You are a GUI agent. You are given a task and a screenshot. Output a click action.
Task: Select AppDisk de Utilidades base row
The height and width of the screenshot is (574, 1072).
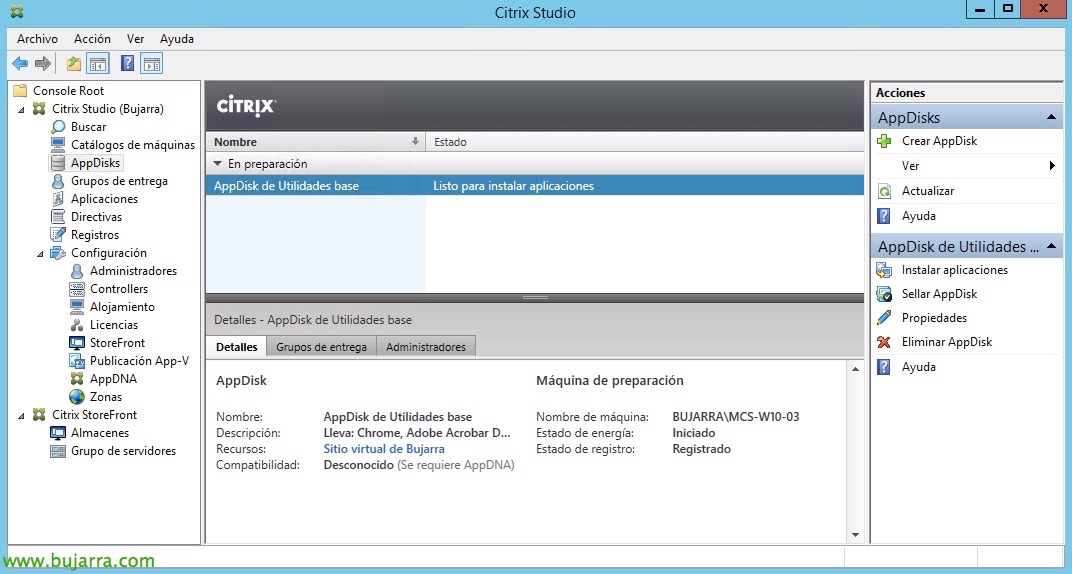[535, 186]
